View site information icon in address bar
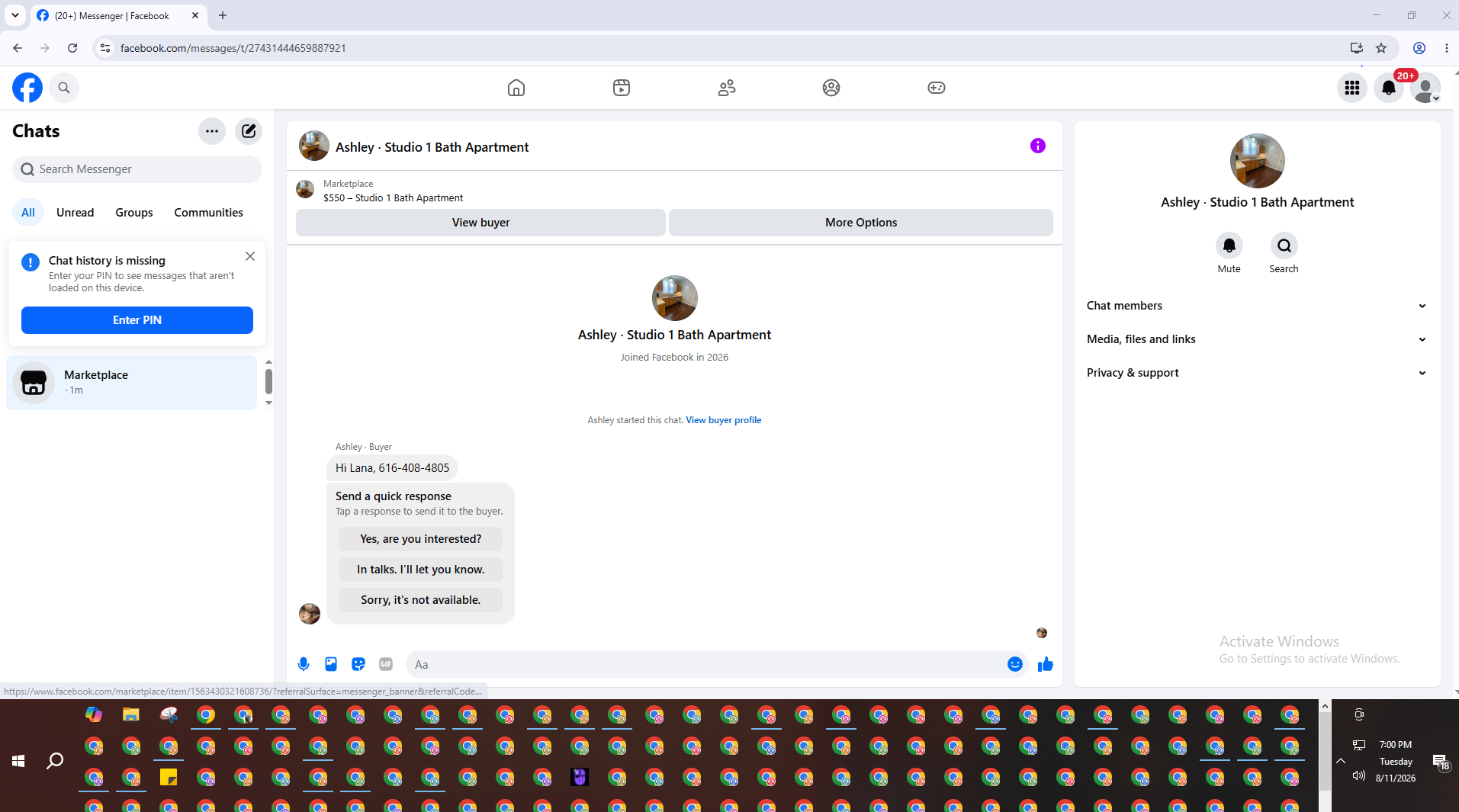 point(105,48)
